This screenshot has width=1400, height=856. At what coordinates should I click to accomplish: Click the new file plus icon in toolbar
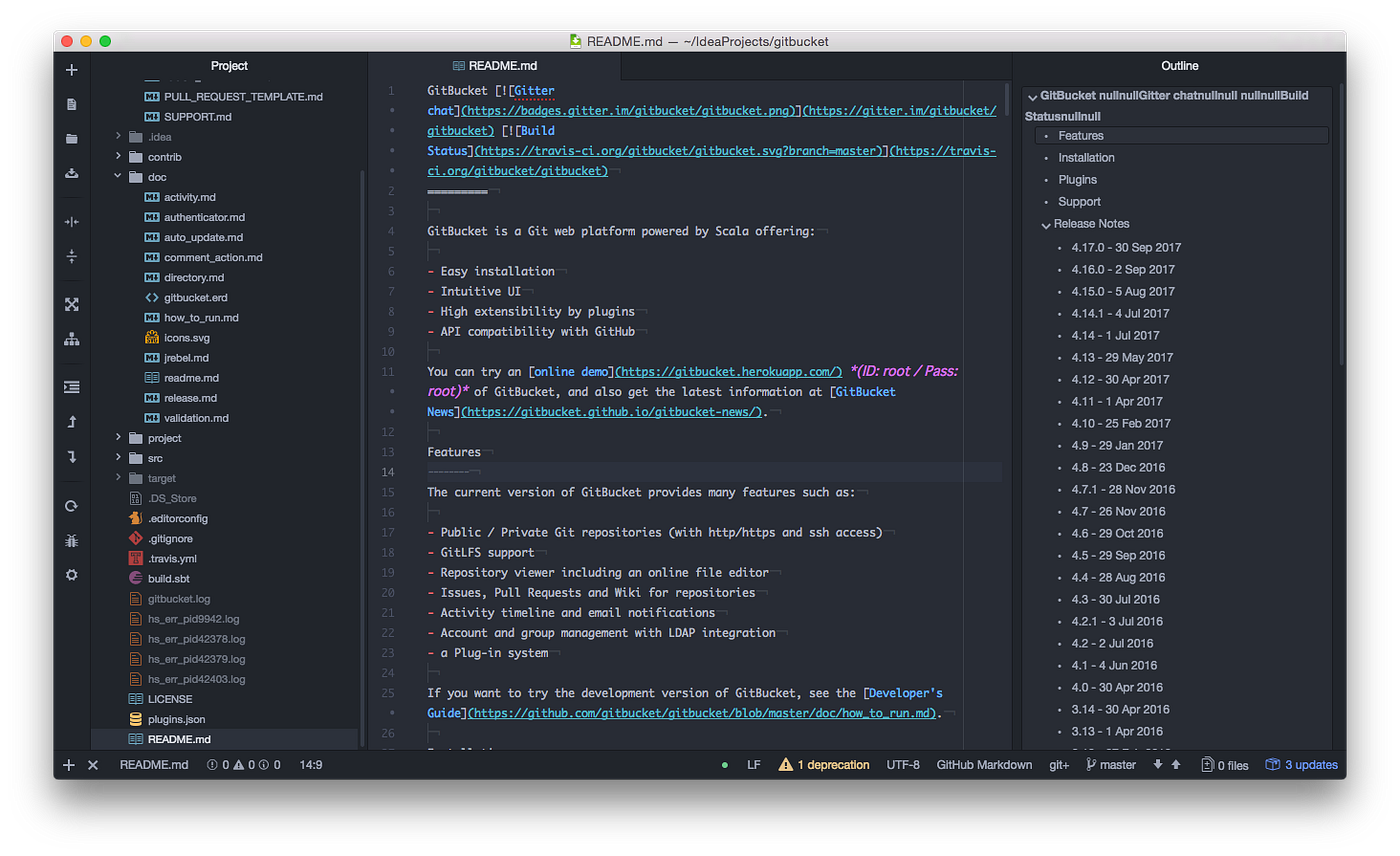71,70
